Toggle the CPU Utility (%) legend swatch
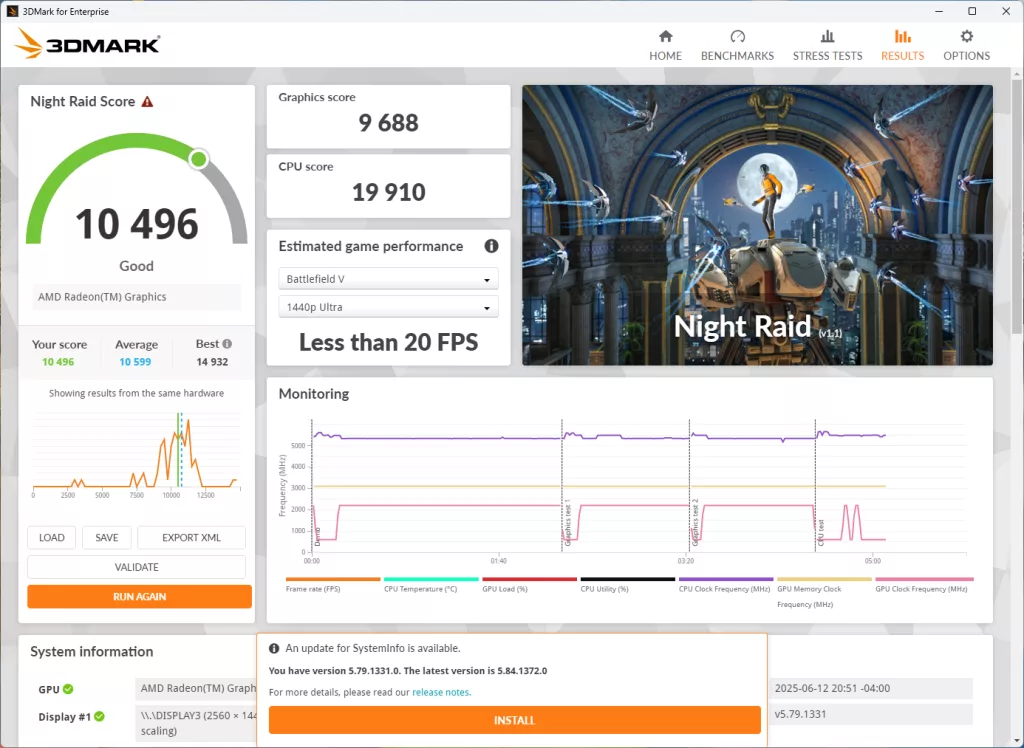Image resolution: width=1024 pixels, height=748 pixels. [628, 579]
